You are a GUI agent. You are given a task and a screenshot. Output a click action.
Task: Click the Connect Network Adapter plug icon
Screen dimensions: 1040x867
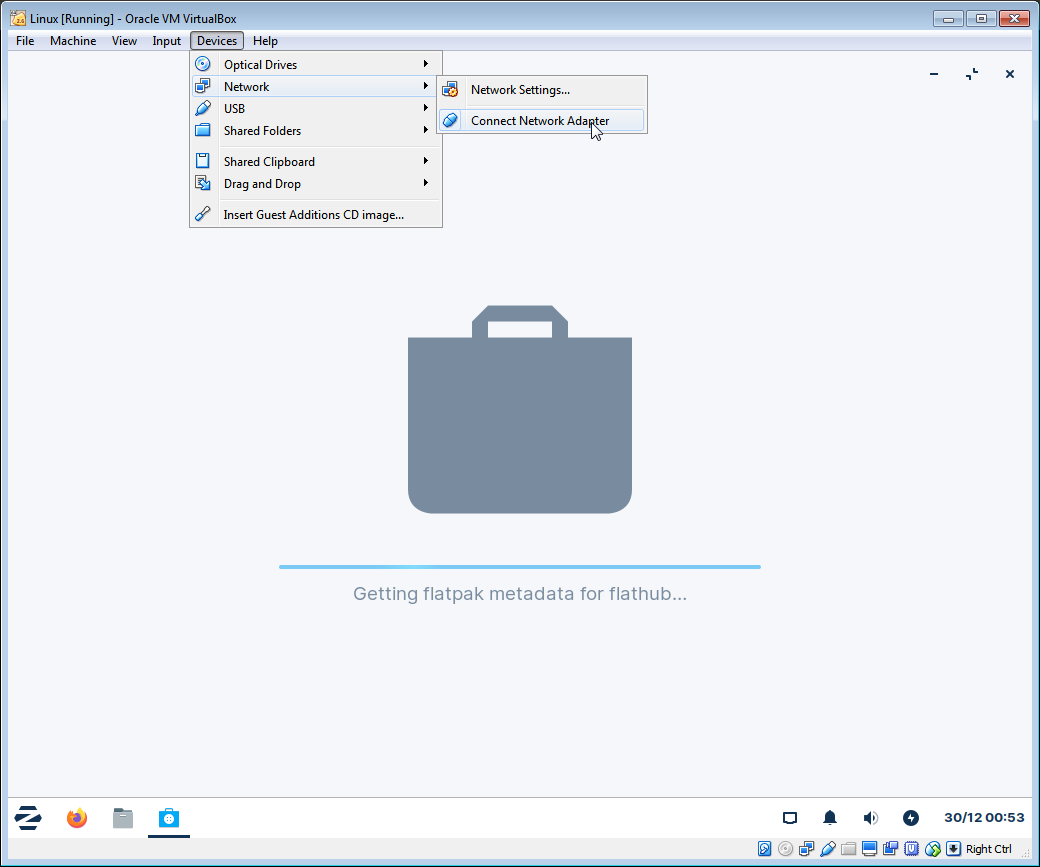point(450,120)
